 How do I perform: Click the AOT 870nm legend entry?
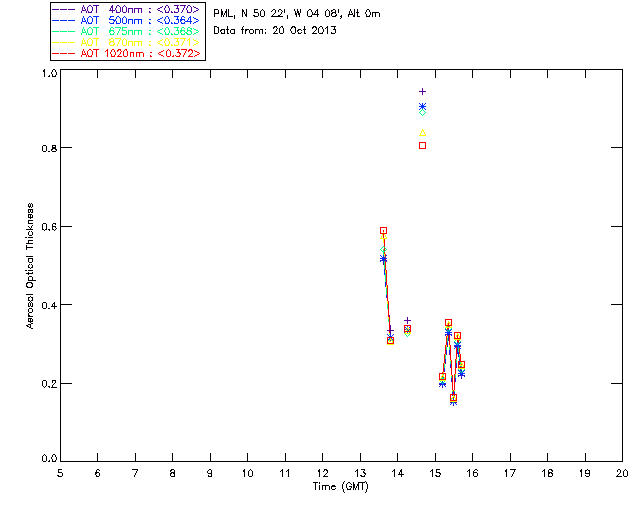coord(126,42)
